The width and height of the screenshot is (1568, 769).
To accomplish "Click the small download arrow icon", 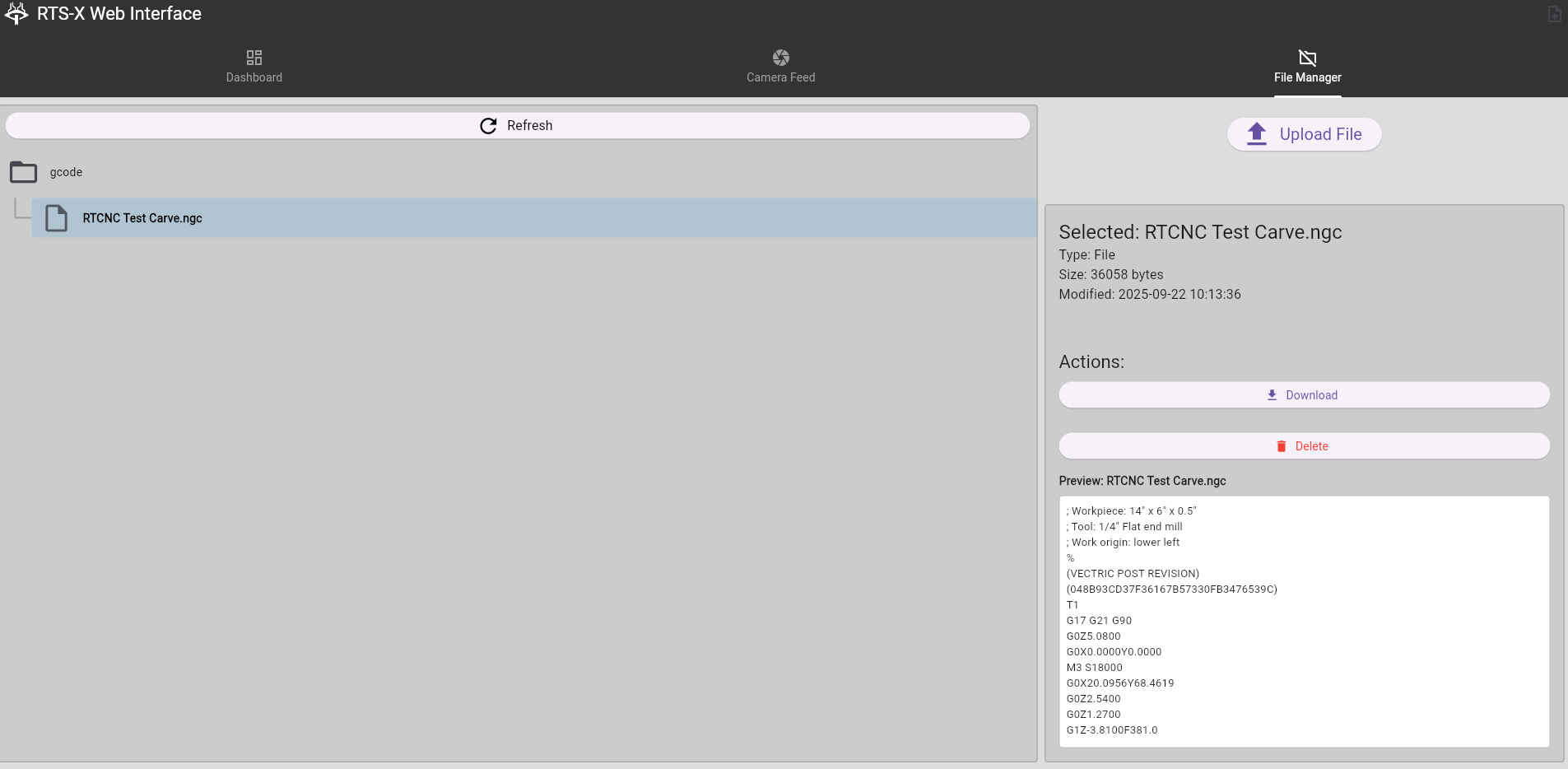I will tap(1272, 395).
